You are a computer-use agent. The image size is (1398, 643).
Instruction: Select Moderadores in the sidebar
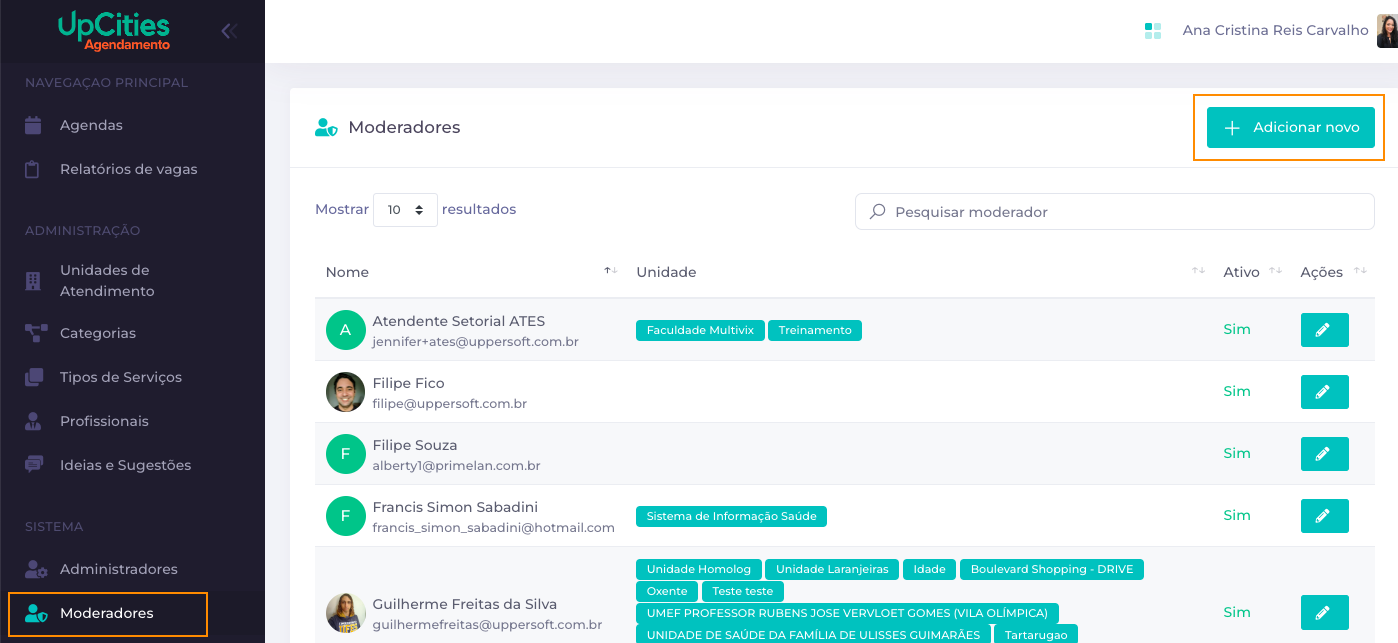pyautogui.click(x=108, y=613)
